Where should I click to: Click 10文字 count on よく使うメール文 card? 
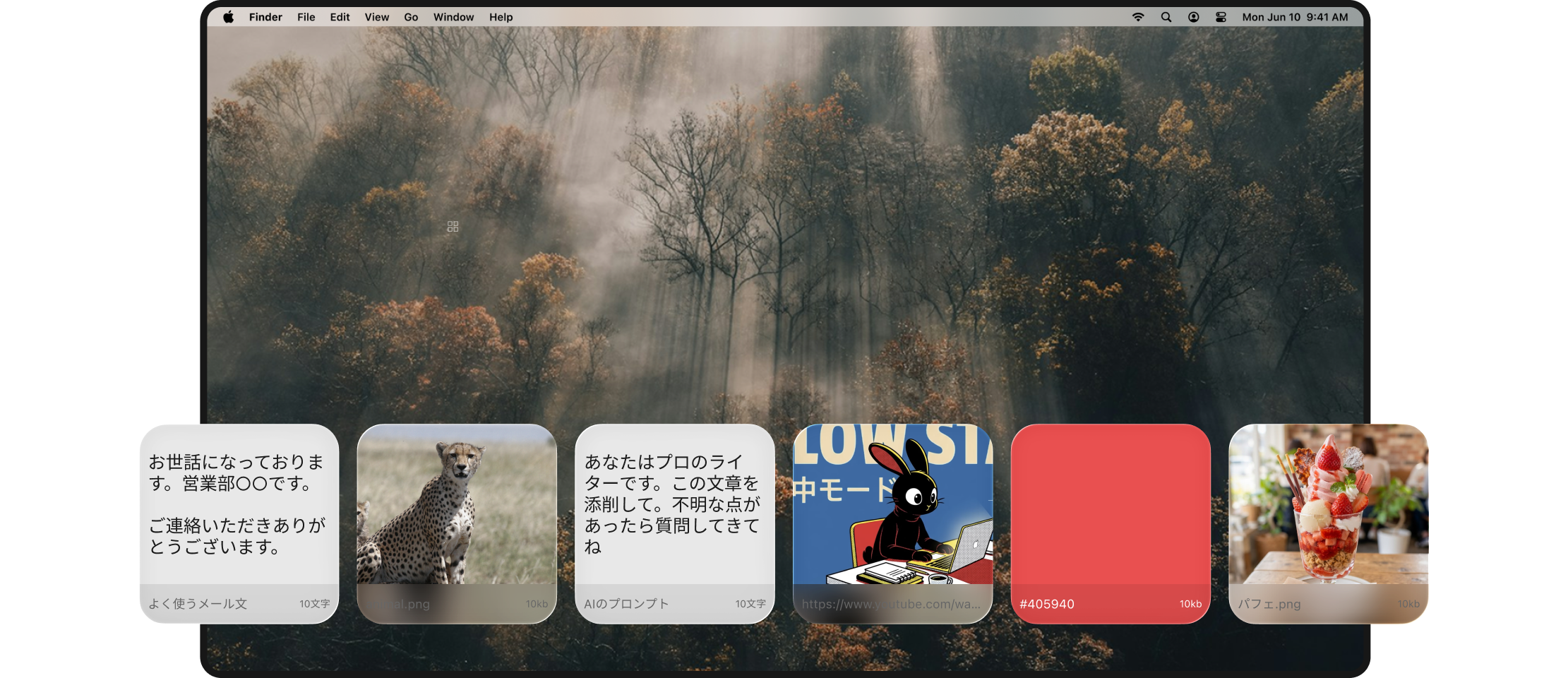(x=314, y=604)
